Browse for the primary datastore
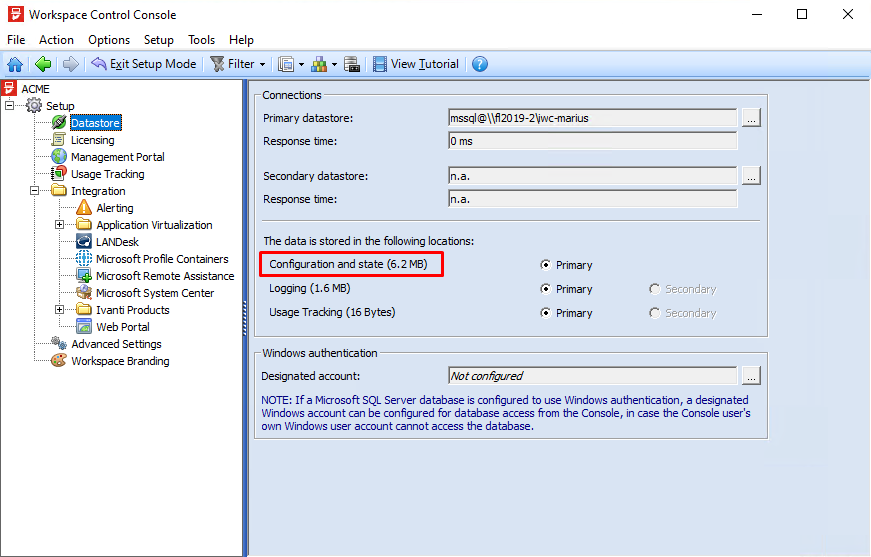The height and width of the screenshot is (557, 871). pos(751,118)
